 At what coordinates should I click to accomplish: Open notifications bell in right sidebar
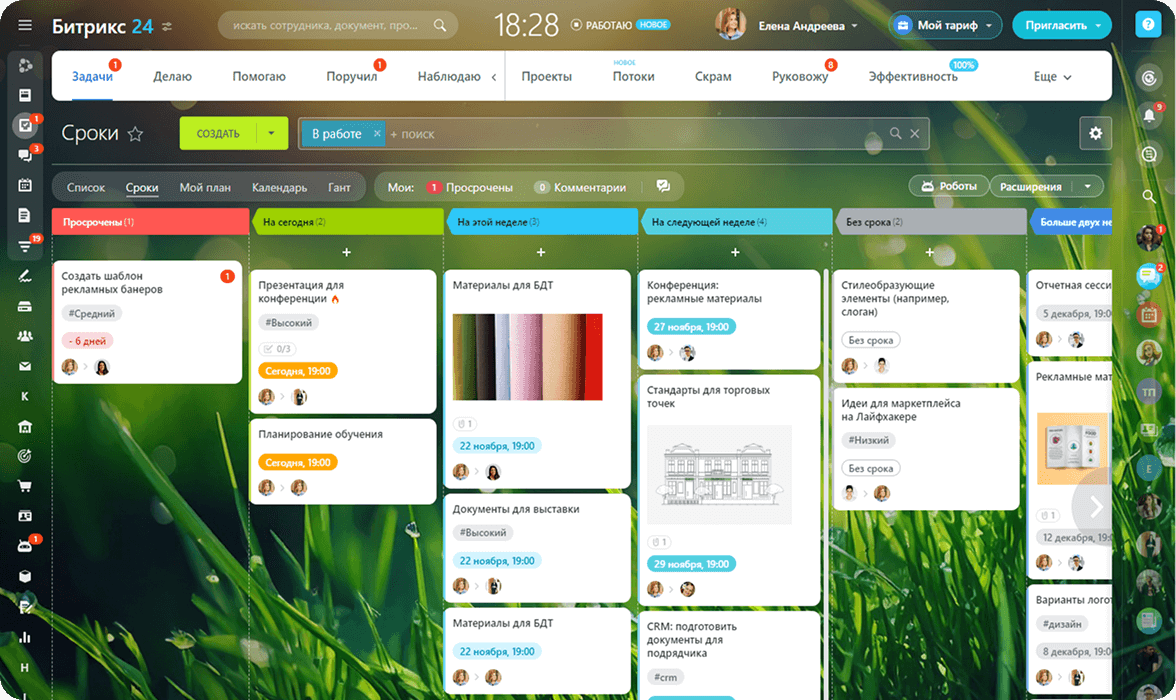pos(1149,116)
